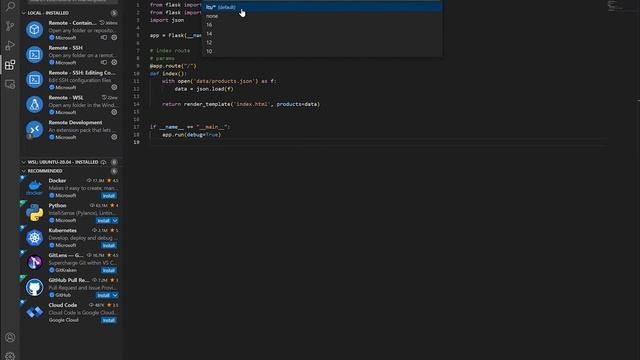Select 'none' in the version picker
This screenshot has height=360, width=640.
tap(322, 16)
